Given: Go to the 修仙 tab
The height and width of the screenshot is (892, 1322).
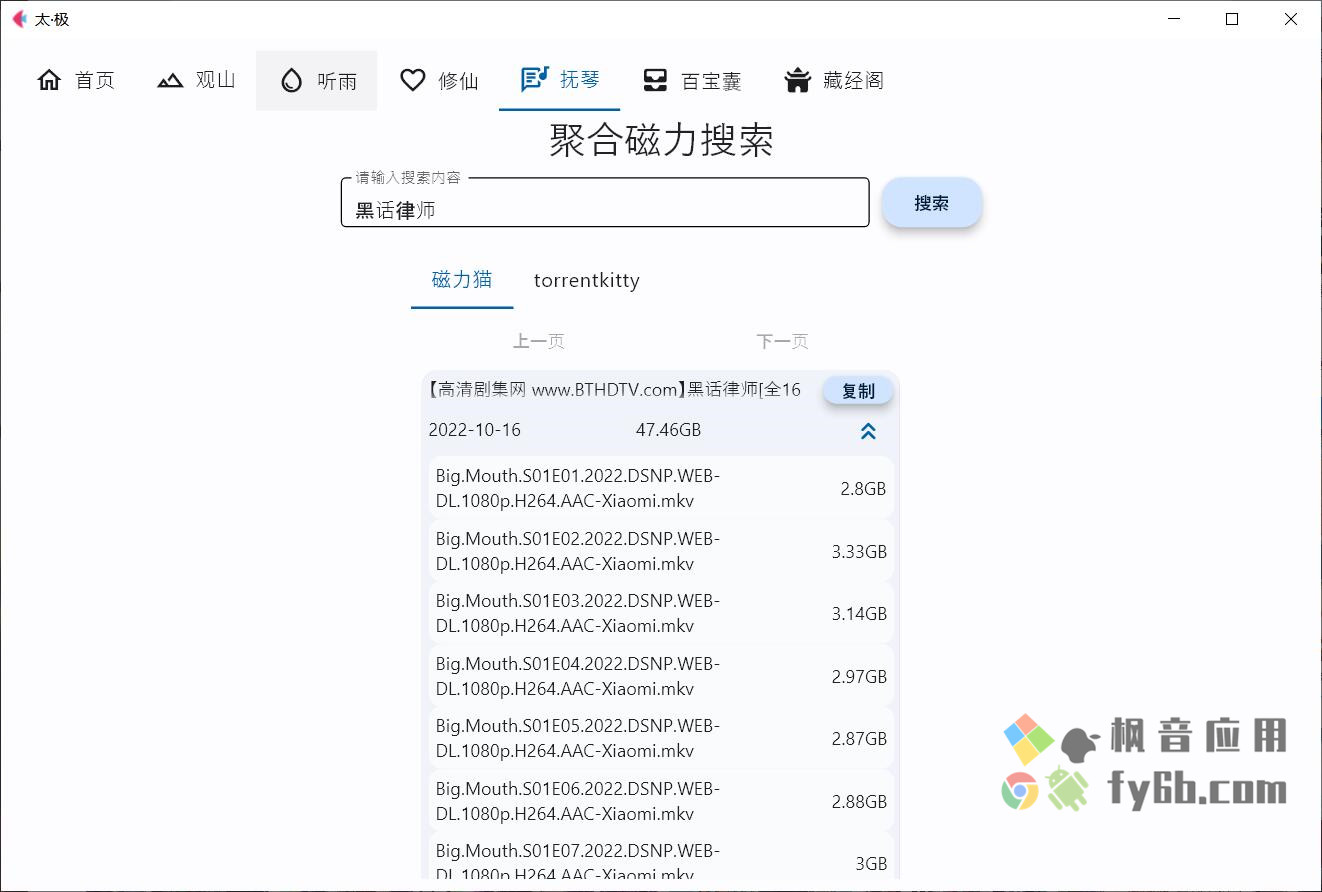Looking at the screenshot, I should pos(438,80).
